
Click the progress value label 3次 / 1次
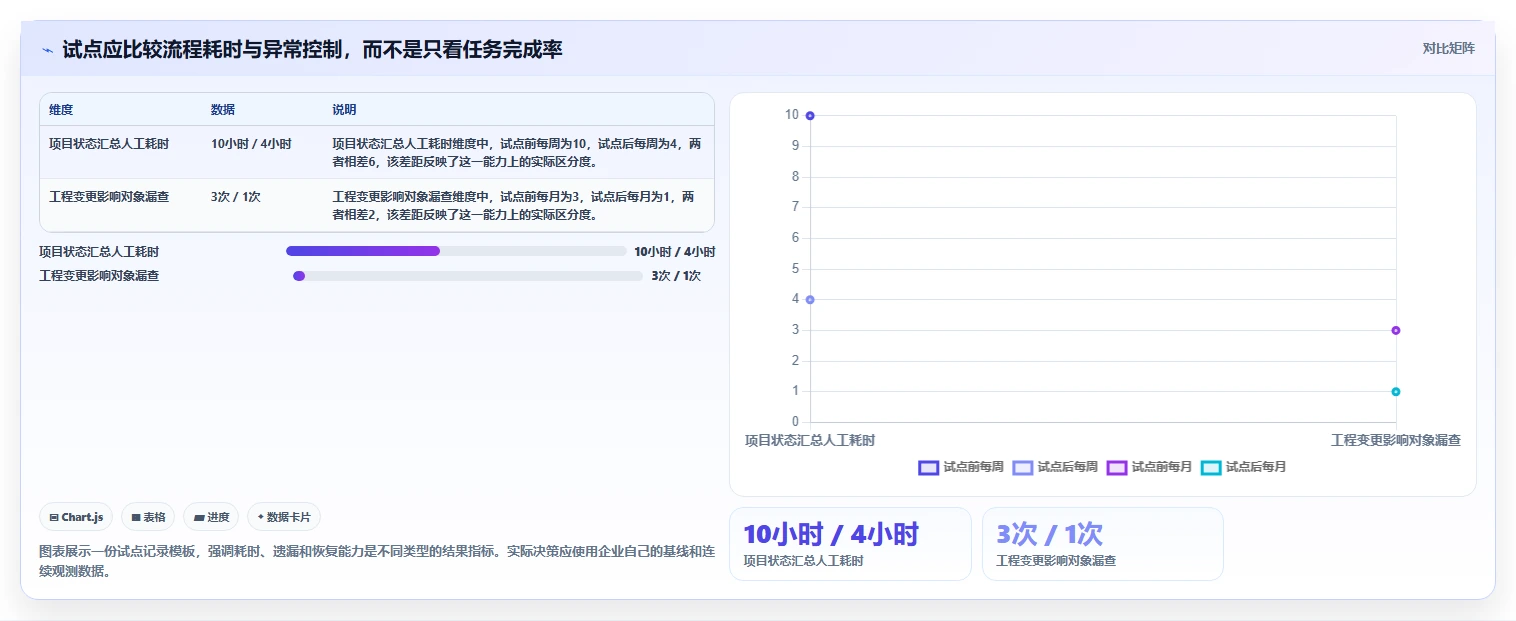click(676, 276)
